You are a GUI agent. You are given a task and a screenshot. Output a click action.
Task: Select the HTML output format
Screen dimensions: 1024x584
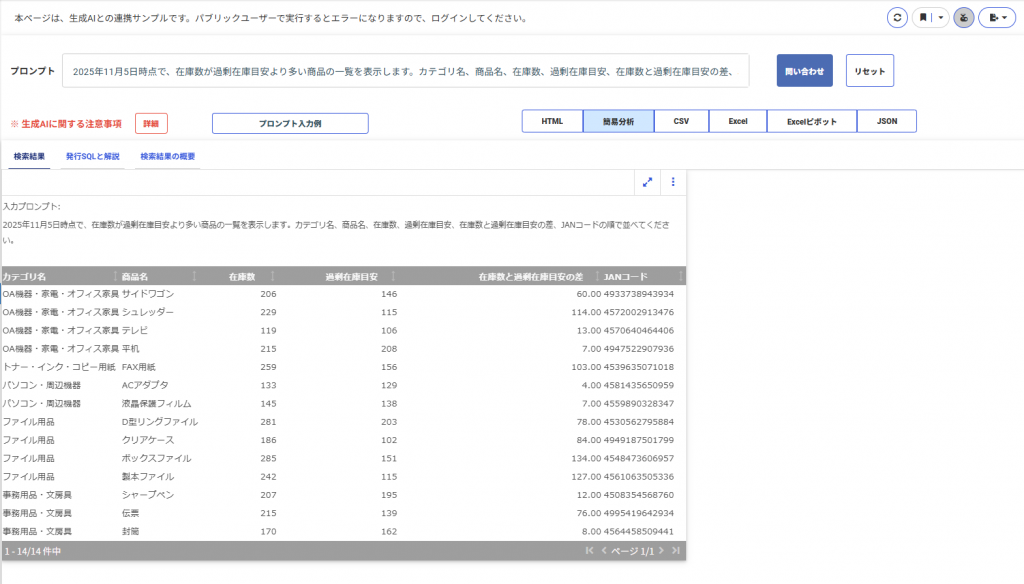pyautogui.click(x=552, y=121)
